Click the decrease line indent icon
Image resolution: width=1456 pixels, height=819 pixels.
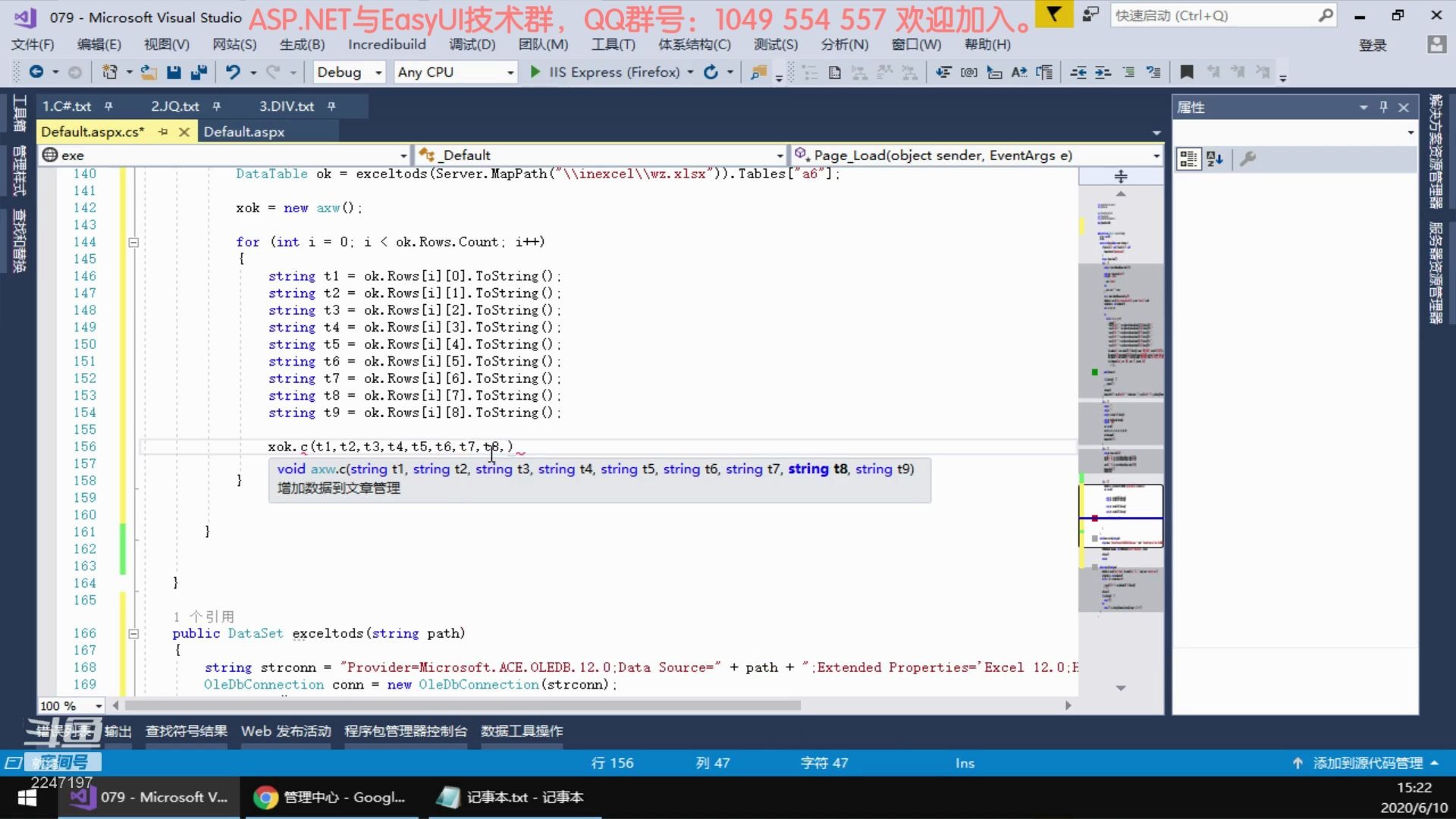[x=1078, y=72]
